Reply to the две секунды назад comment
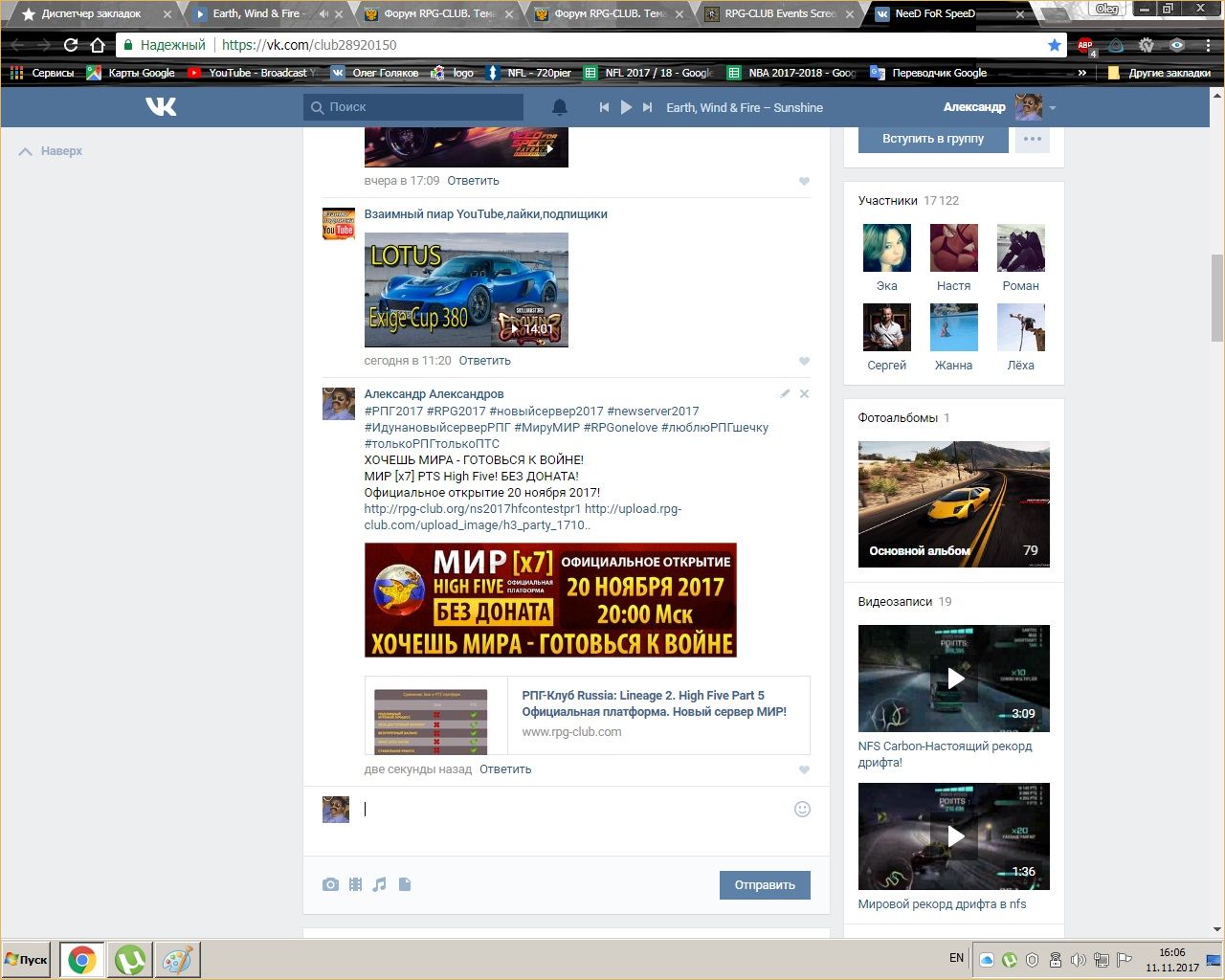This screenshot has width=1225, height=980. click(505, 769)
